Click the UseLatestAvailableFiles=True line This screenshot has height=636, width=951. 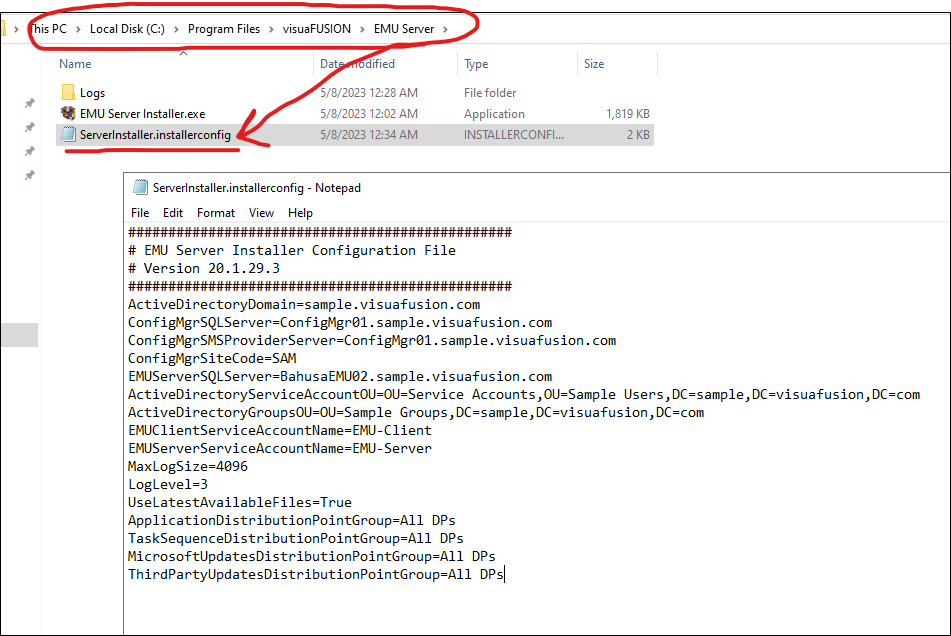click(240, 503)
